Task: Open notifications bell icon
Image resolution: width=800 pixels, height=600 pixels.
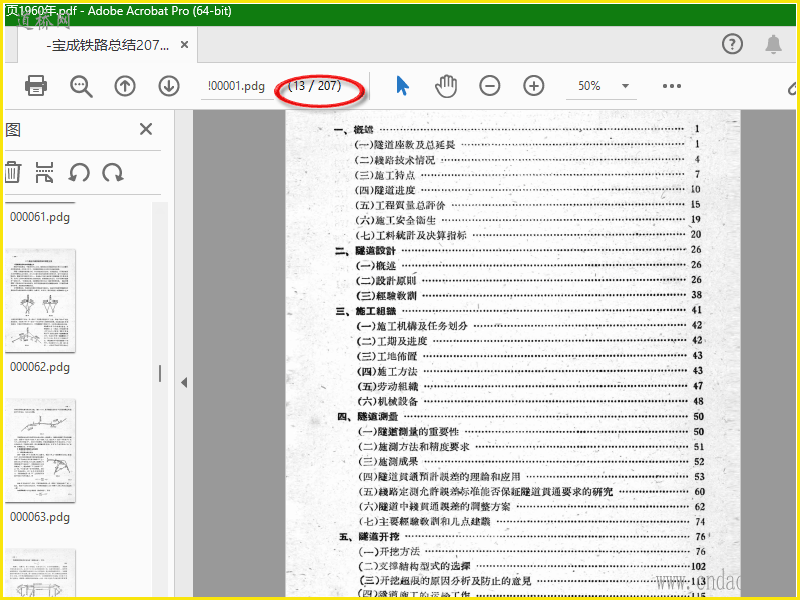Action: (x=773, y=44)
